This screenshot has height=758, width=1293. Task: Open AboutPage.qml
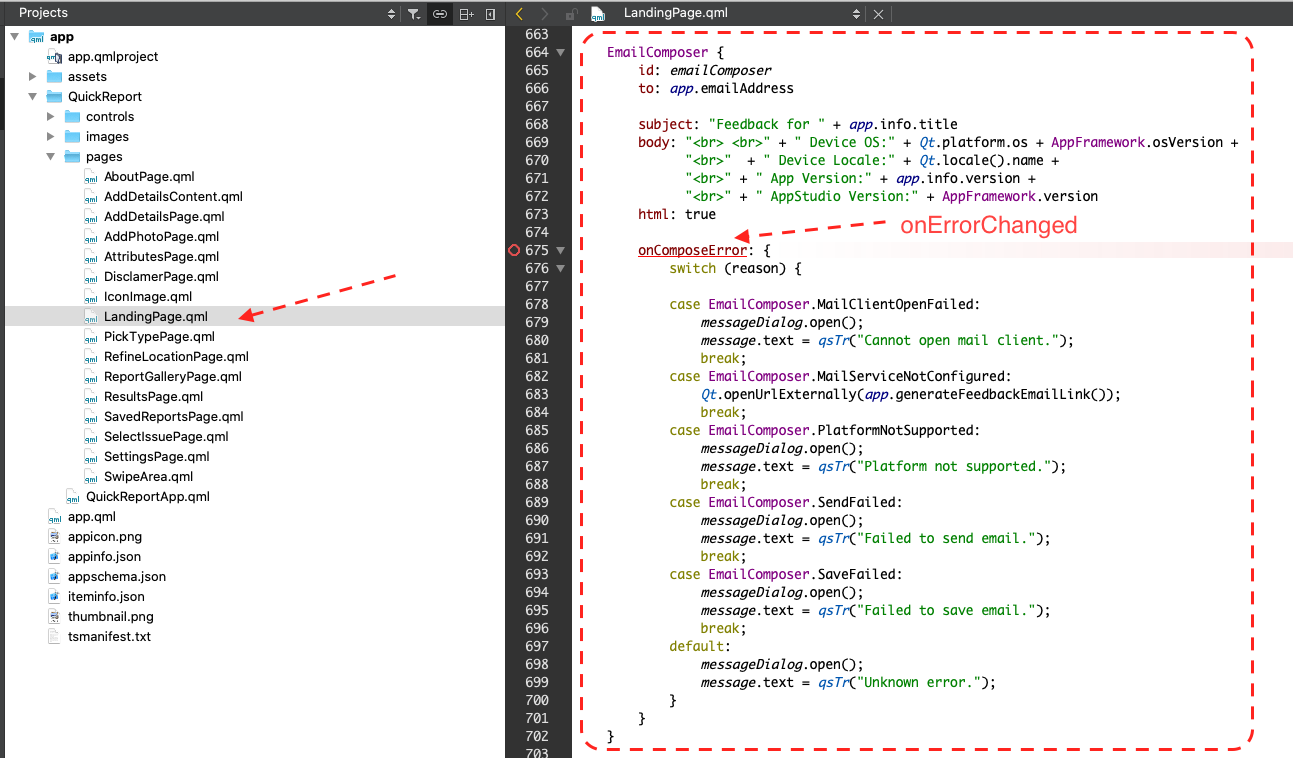click(149, 176)
